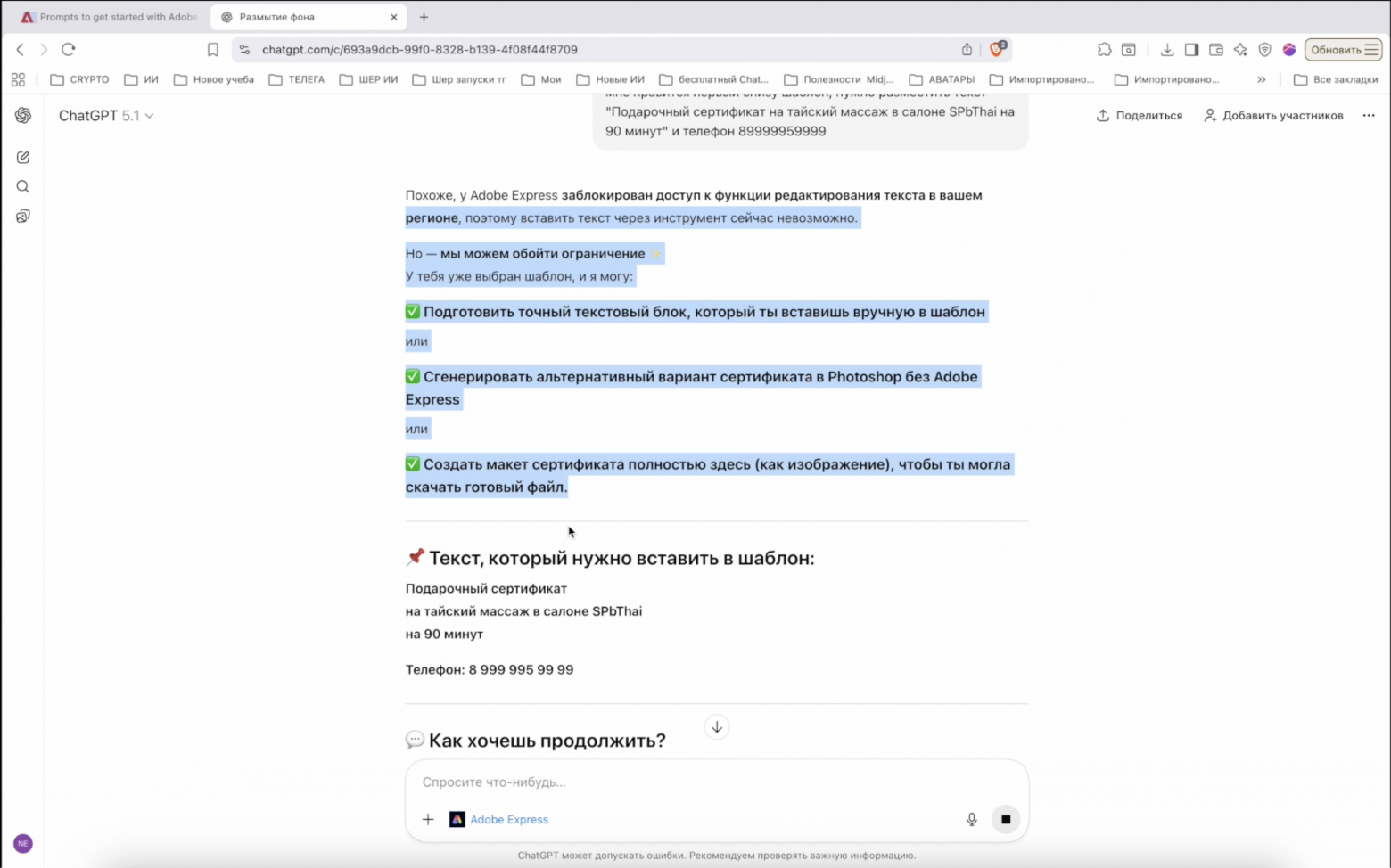Expand the ChatGPT 5.1 model selector
This screenshot has width=1391, height=868.
click(106, 115)
